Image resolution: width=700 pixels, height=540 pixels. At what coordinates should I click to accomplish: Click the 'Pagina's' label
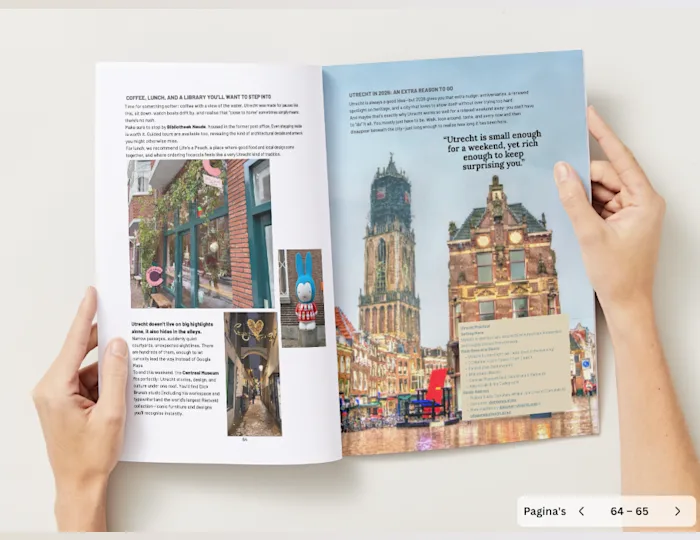click(545, 511)
